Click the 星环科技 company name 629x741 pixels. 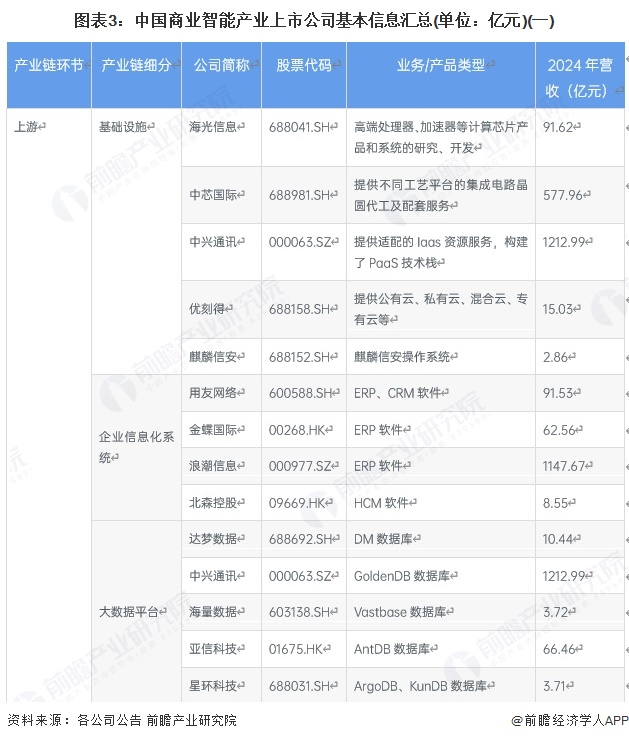pos(212,685)
